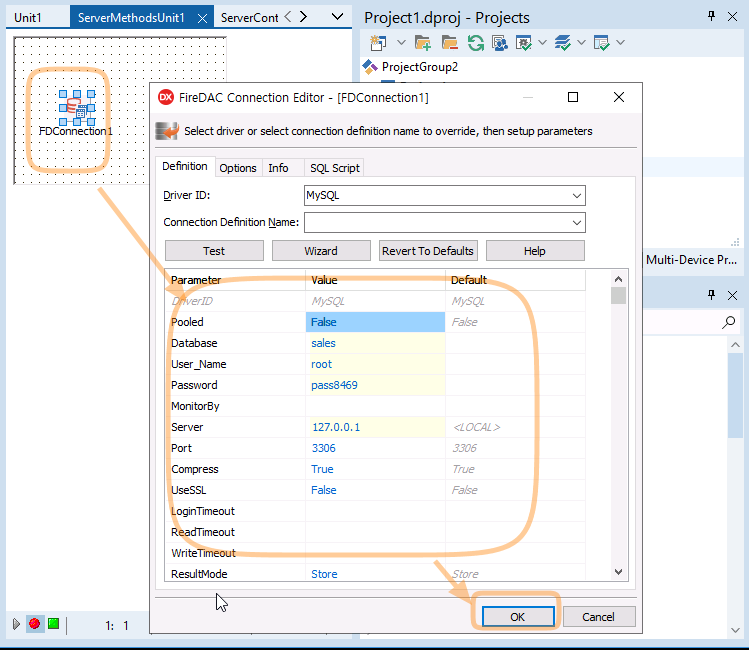Switch to the Options tab
749x650 pixels.
tap(238, 168)
